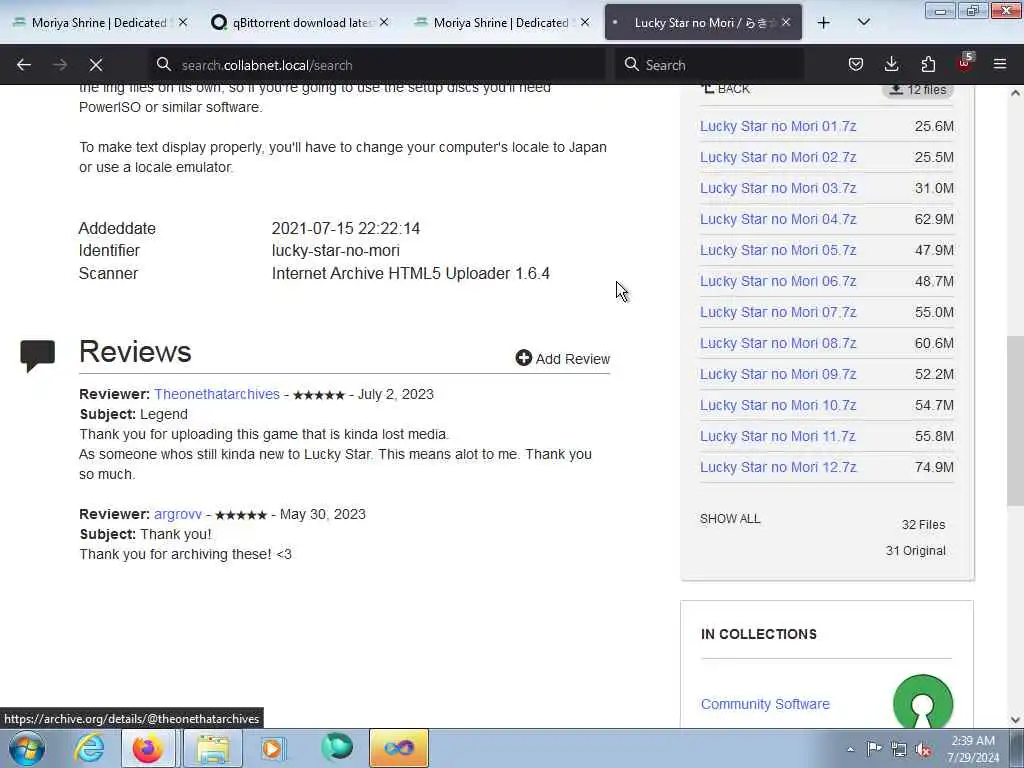Click scrollbar down arrow
The width and height of the screenshot is (1024, 768).
click(x=1015, y=720)
